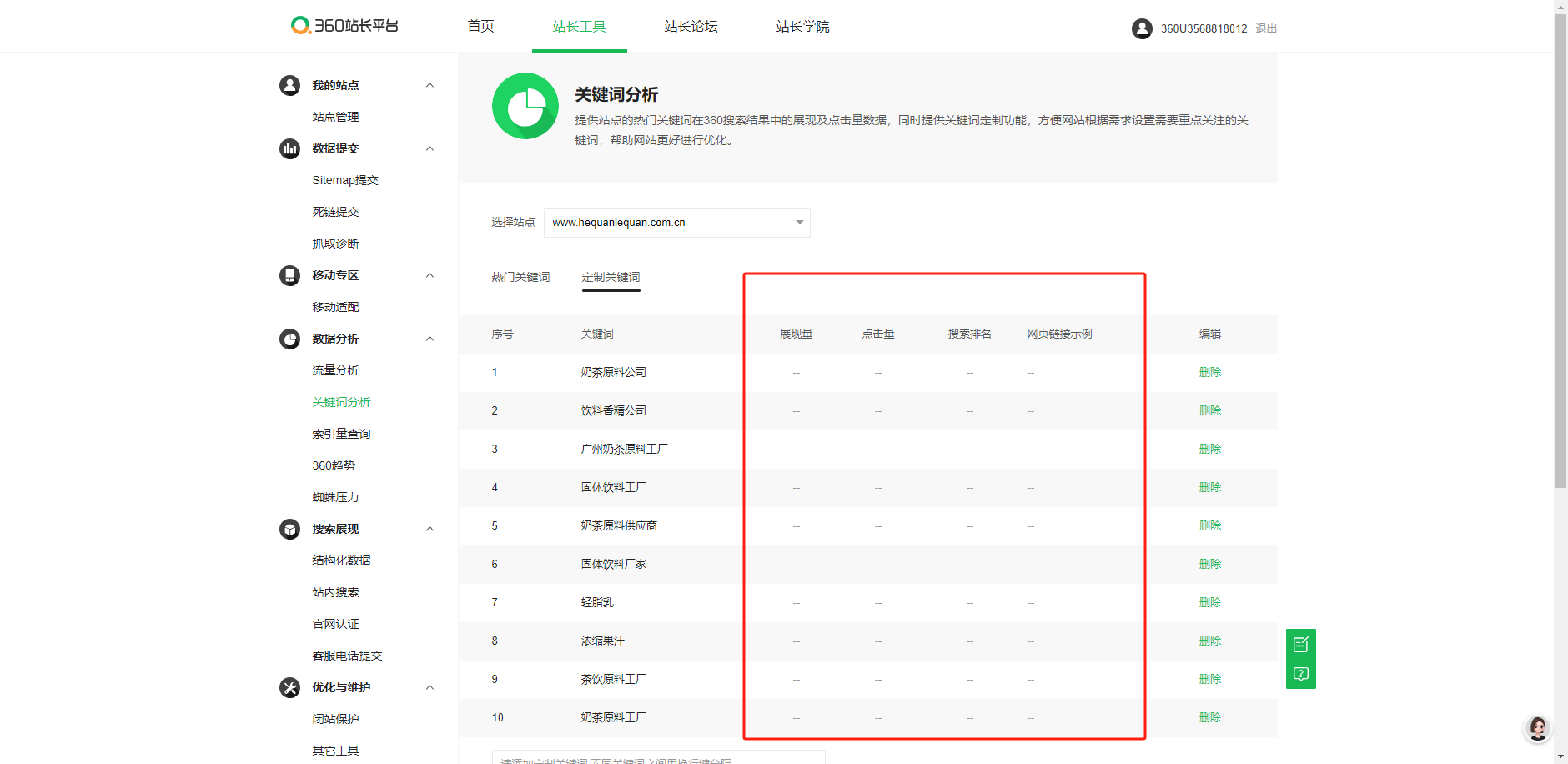Click the customer service avatar icon
Screen dimensions: 1568x764
coord(1537,728)
